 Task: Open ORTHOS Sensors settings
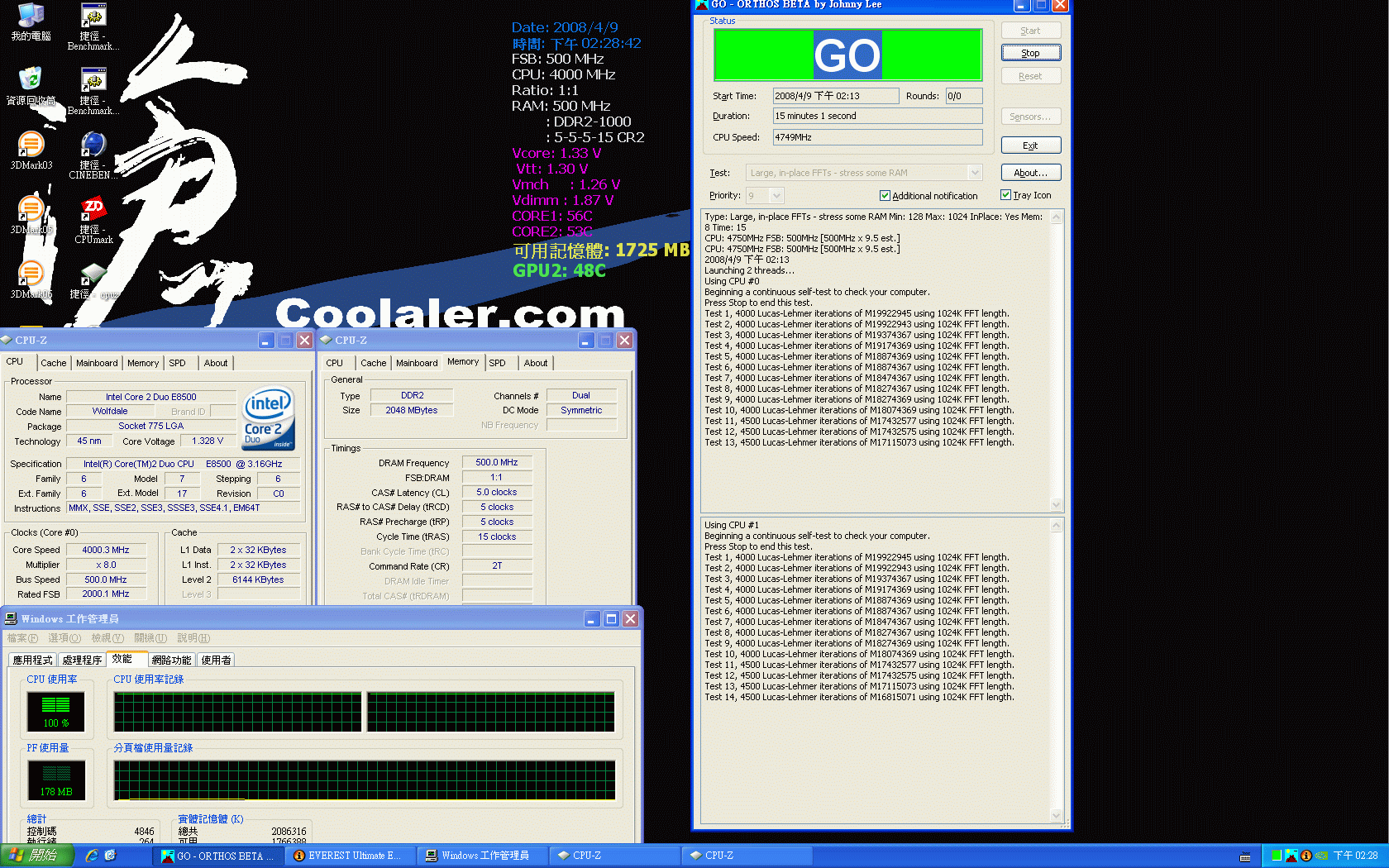click(1031, 117)
